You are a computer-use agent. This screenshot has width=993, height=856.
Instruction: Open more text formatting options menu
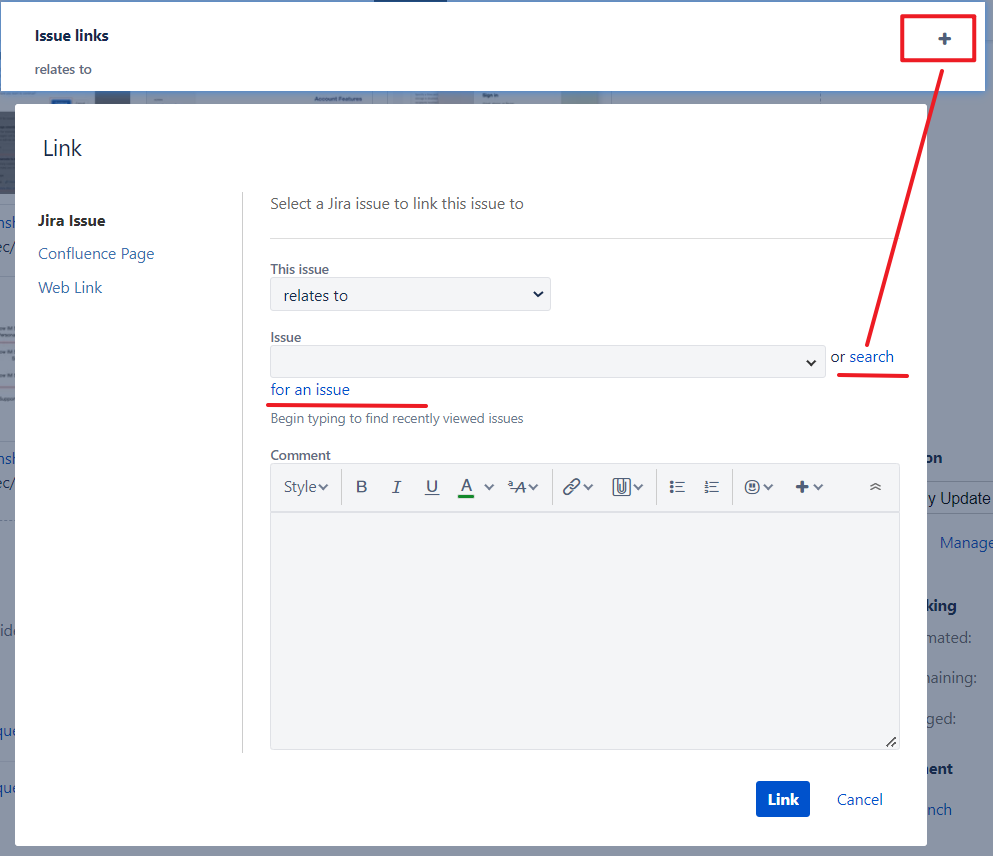[x=523, y=487]
